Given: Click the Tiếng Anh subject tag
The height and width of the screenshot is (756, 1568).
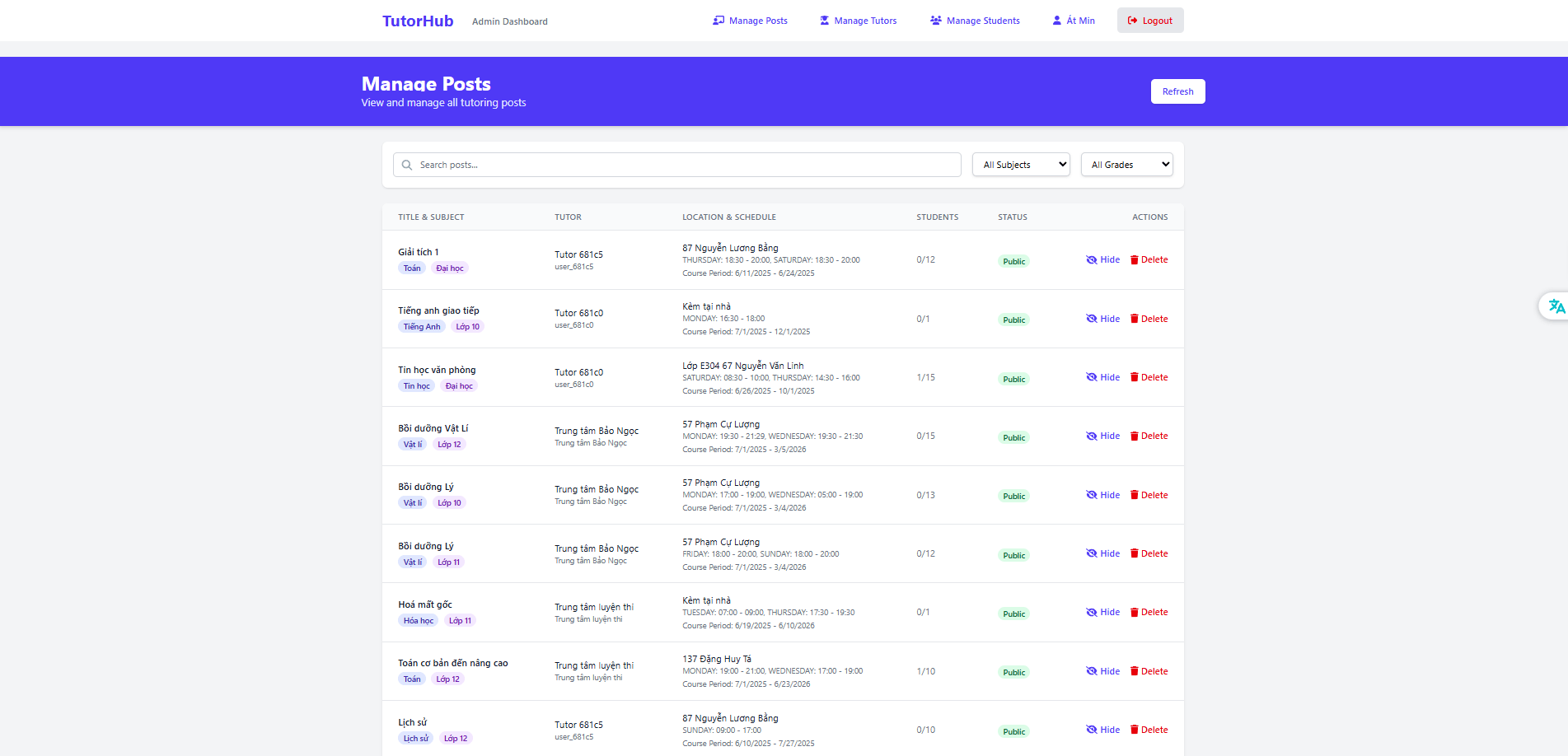Looking at the screenshot, I should tap(422, 327).
